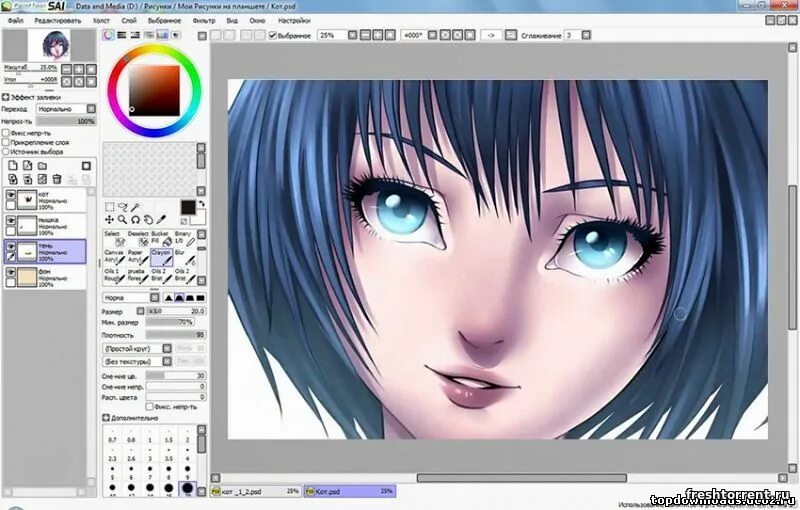Select the hand pan tool
The image size is (800, 510).
coord(148,220)
